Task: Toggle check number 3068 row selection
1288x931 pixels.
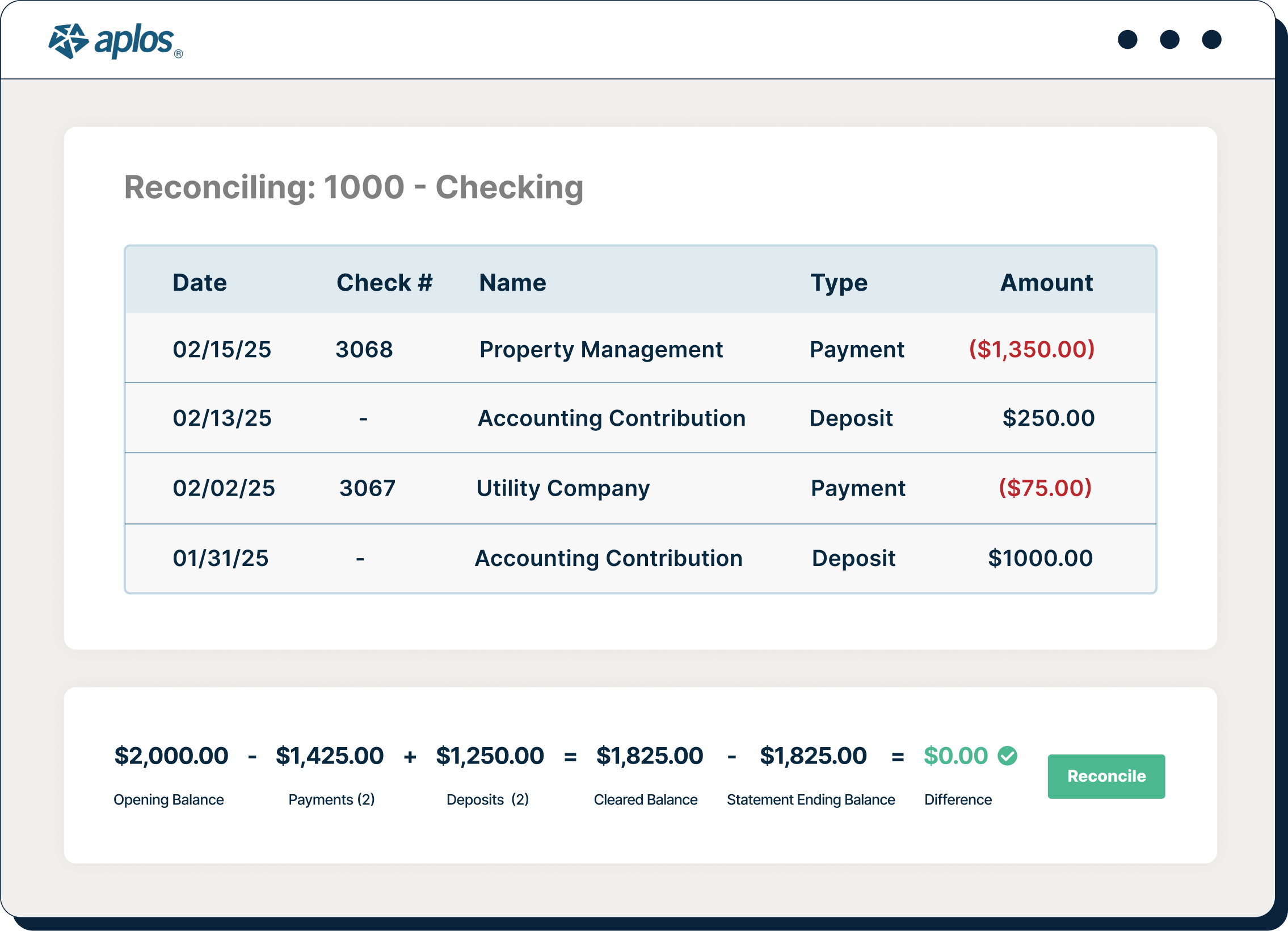Action: coord(364,349)
